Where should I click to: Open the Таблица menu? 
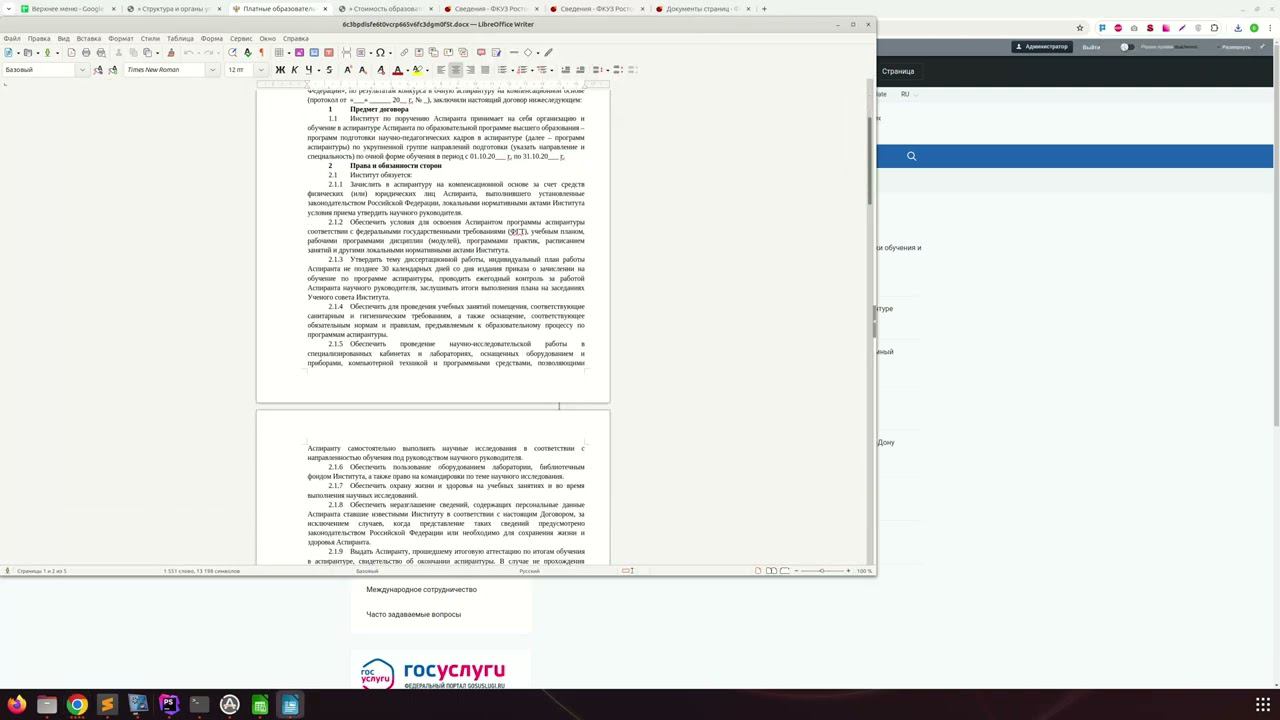[x=180, y=39]
